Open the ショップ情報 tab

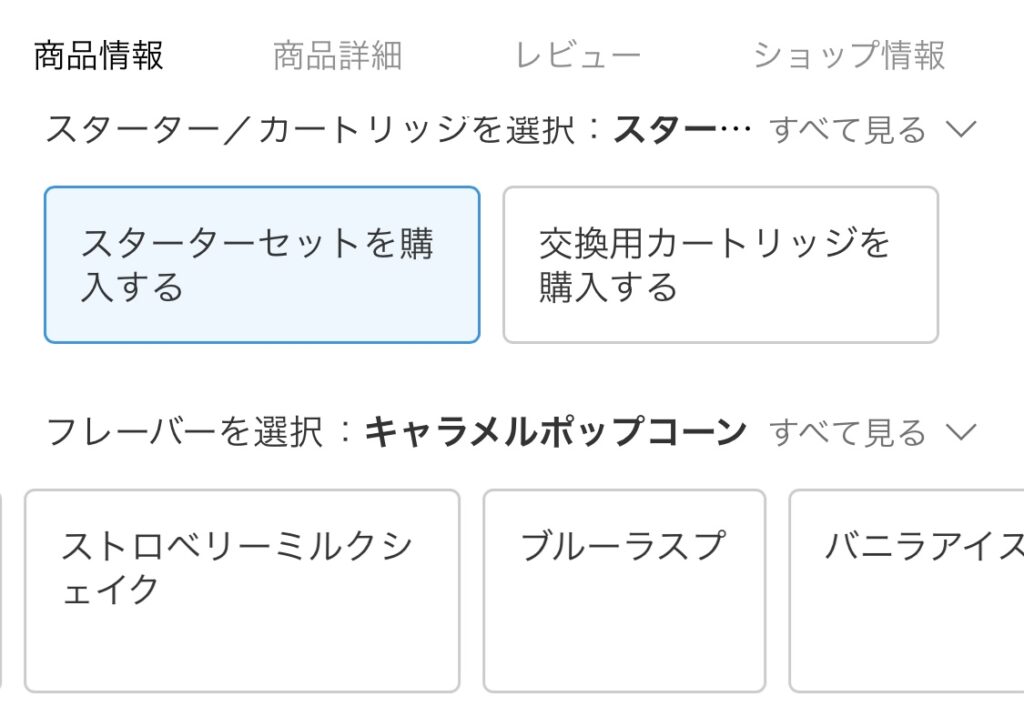pos(848,56)
